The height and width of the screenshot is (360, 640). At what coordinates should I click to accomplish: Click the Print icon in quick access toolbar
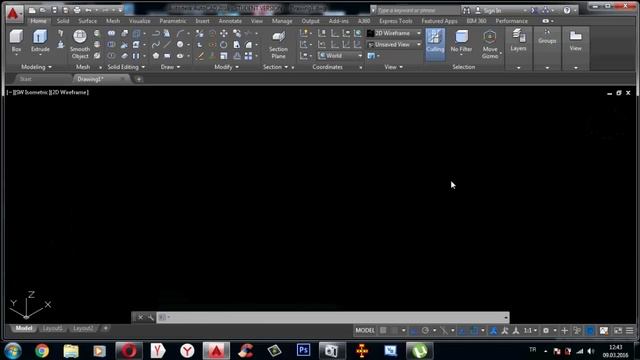pyautogui.click(x=77, y=10)
